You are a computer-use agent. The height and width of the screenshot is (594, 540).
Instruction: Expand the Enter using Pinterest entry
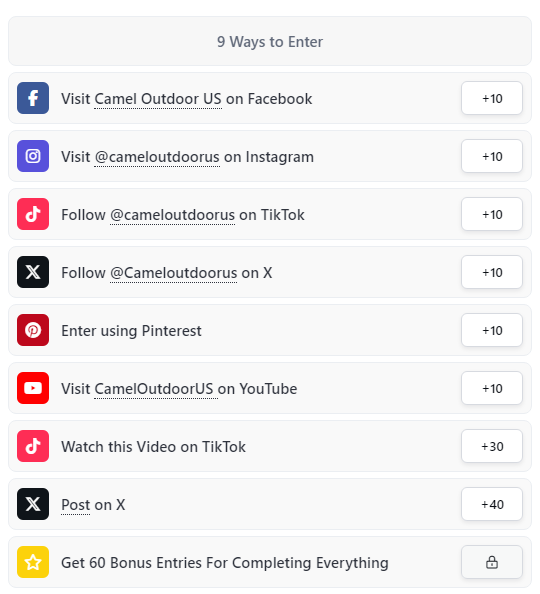(270, 330)
